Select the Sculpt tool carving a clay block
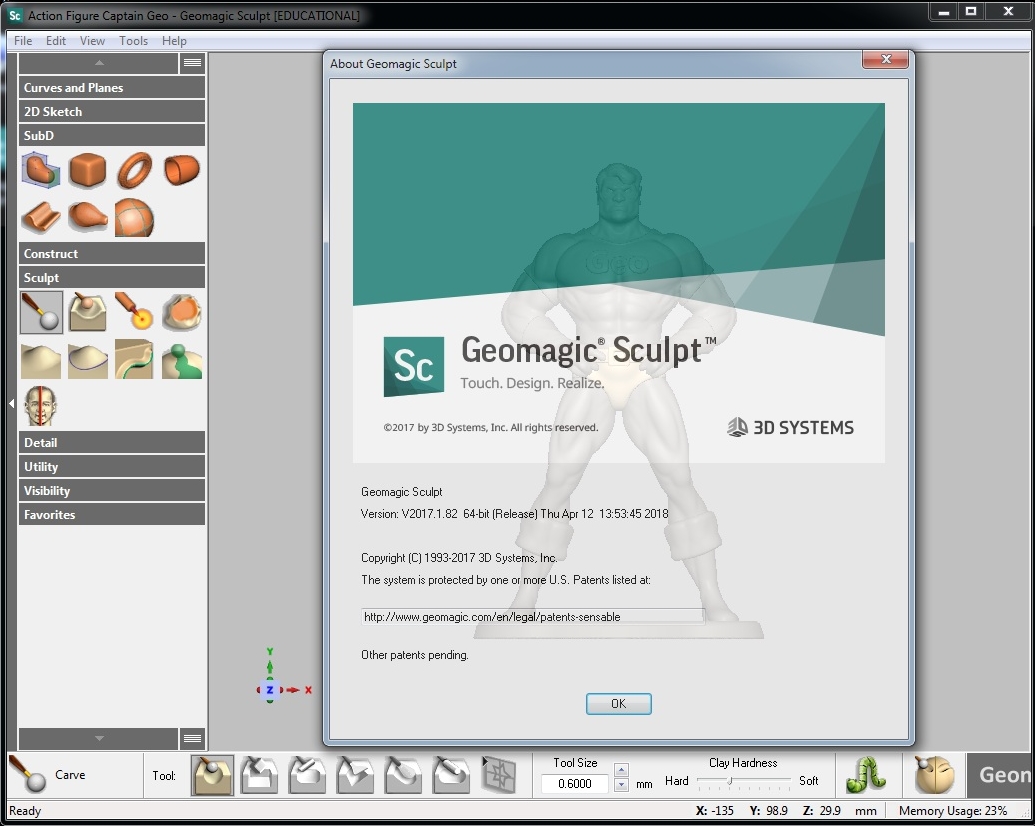Image resolution: width=1035 pixels, height=826 pixels. 88,312
